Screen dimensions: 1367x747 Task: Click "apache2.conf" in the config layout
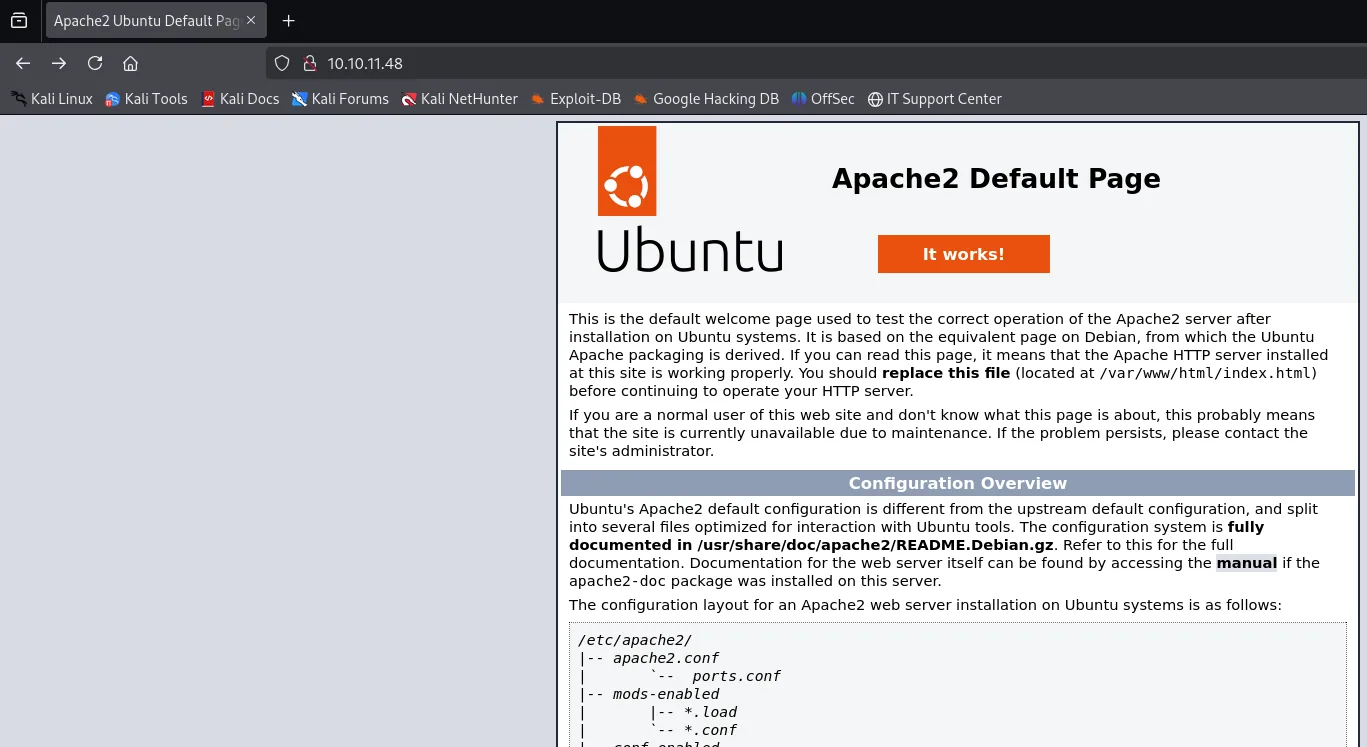point(666,658)
